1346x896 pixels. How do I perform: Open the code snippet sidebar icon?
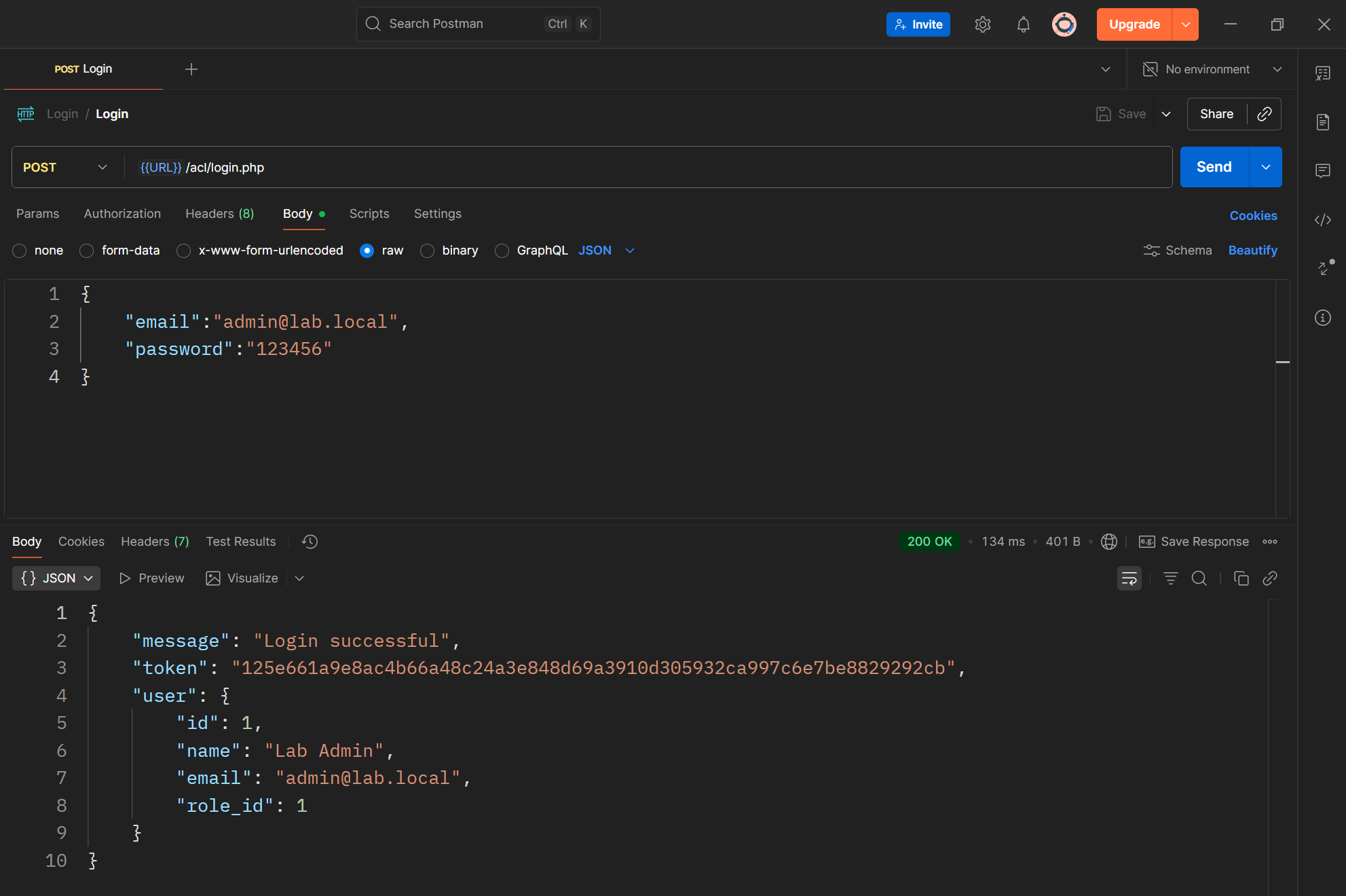click(x=1322, y=220)
